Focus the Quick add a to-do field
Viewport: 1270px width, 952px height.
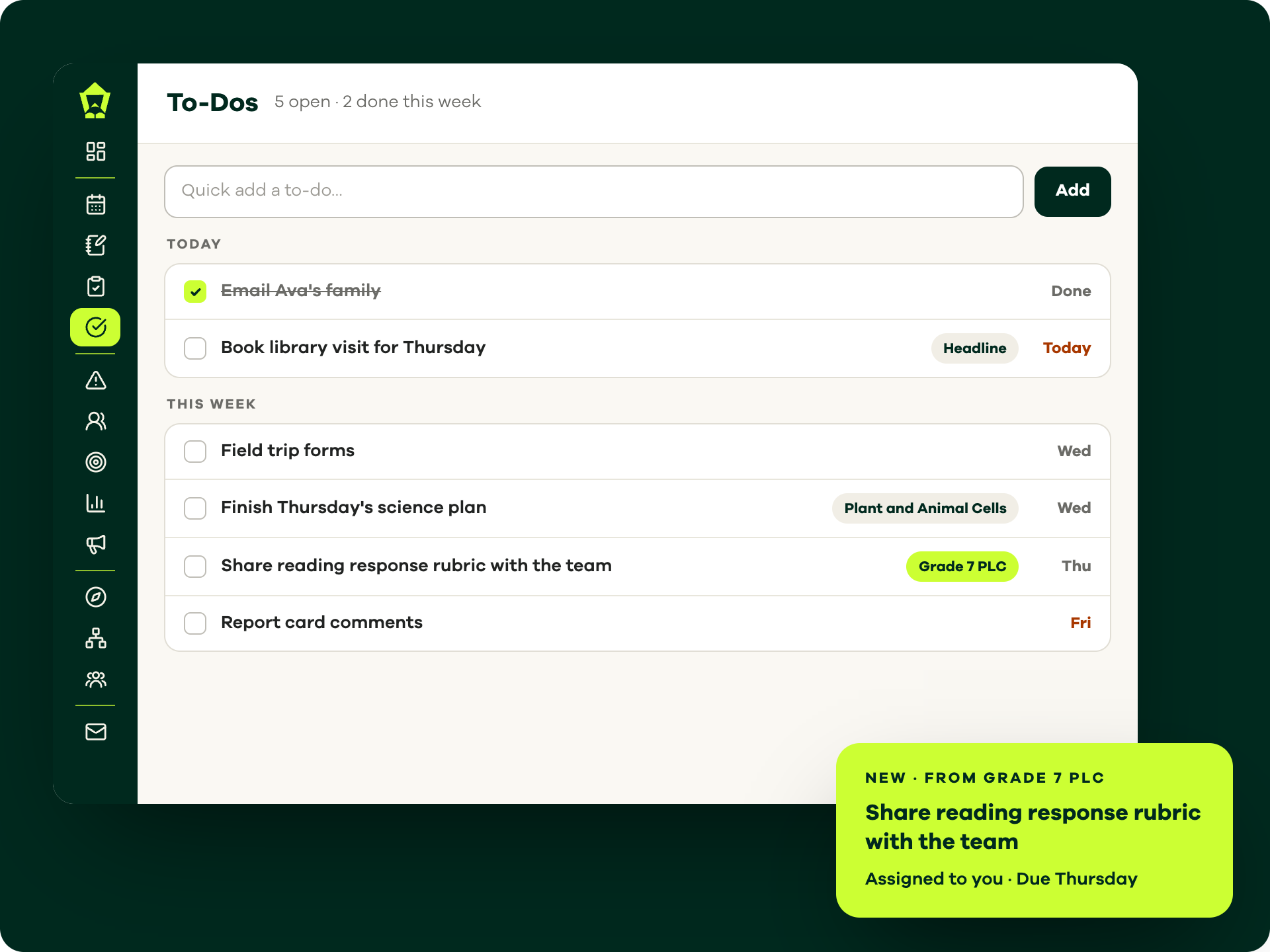(x=593, y=191)
